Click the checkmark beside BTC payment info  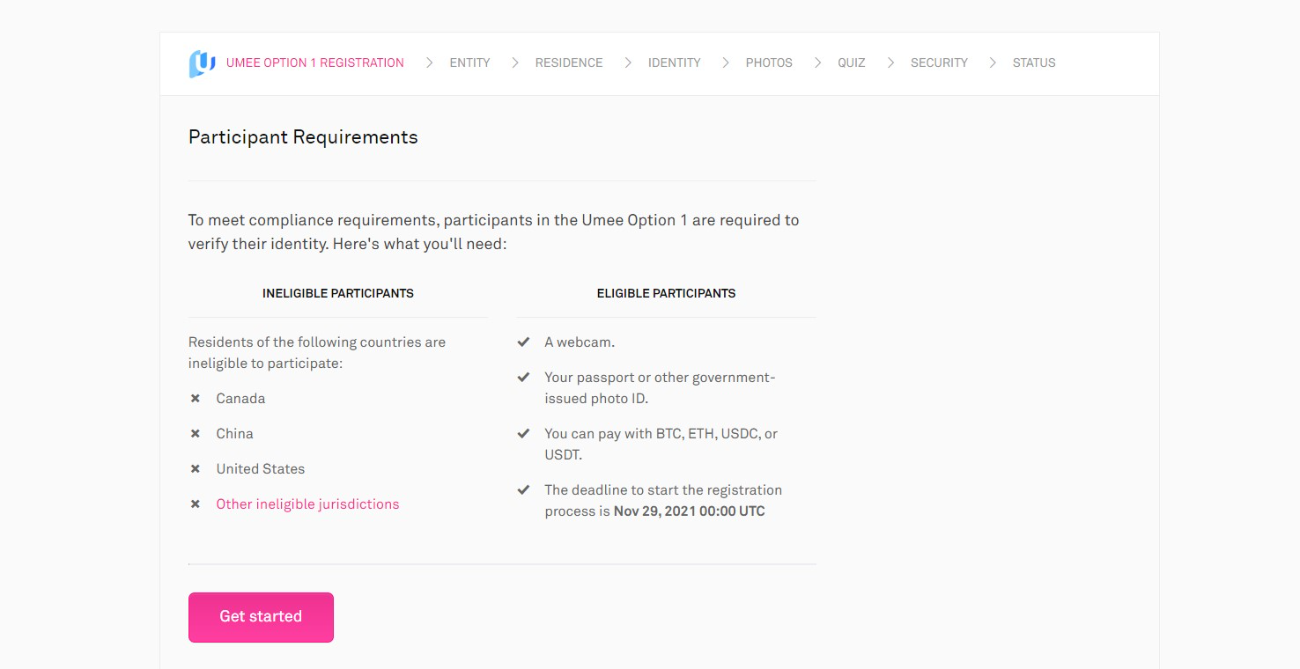tap(523, 434)
